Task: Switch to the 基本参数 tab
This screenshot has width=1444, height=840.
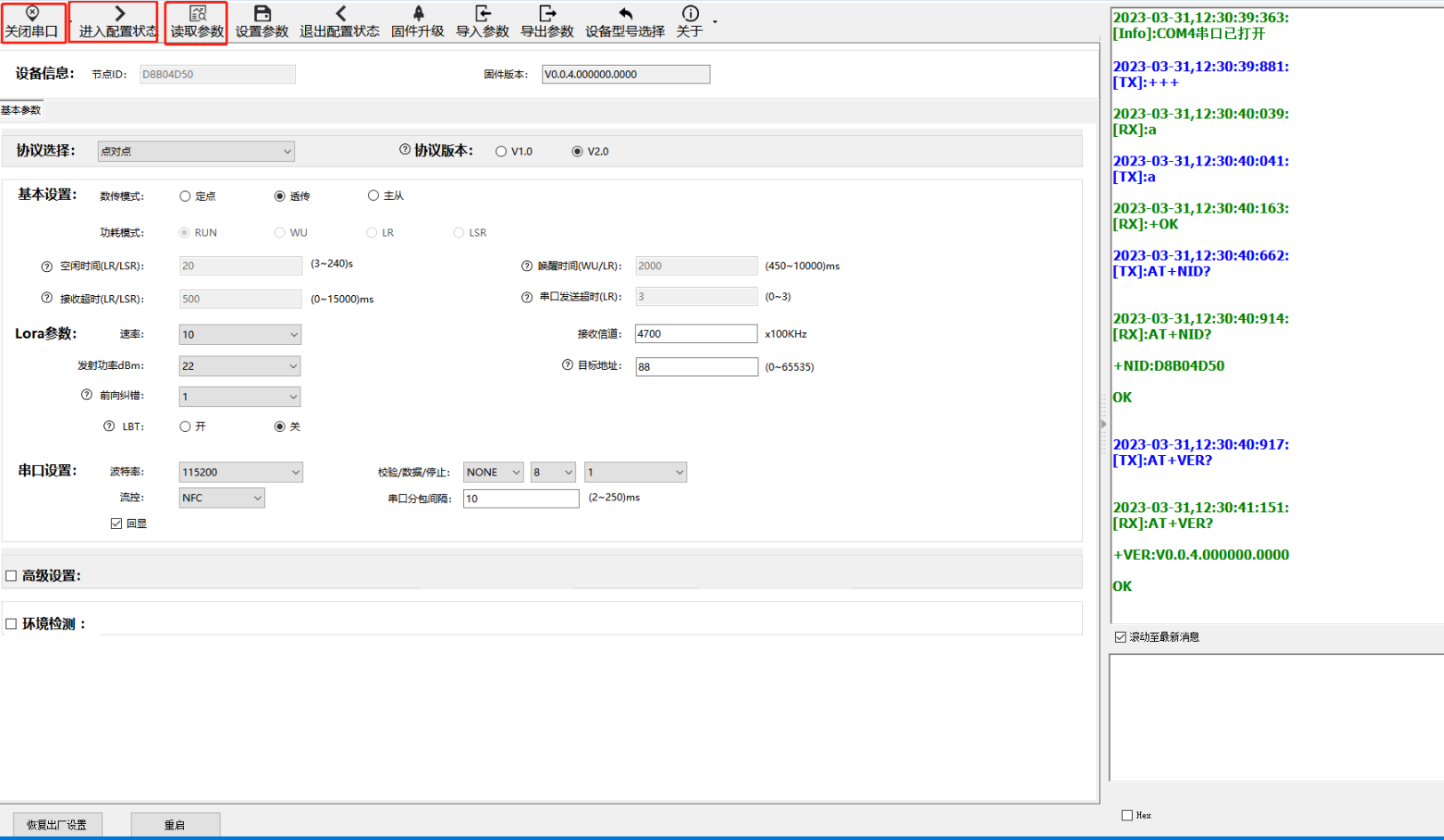Action: click(x=20, y=110)
